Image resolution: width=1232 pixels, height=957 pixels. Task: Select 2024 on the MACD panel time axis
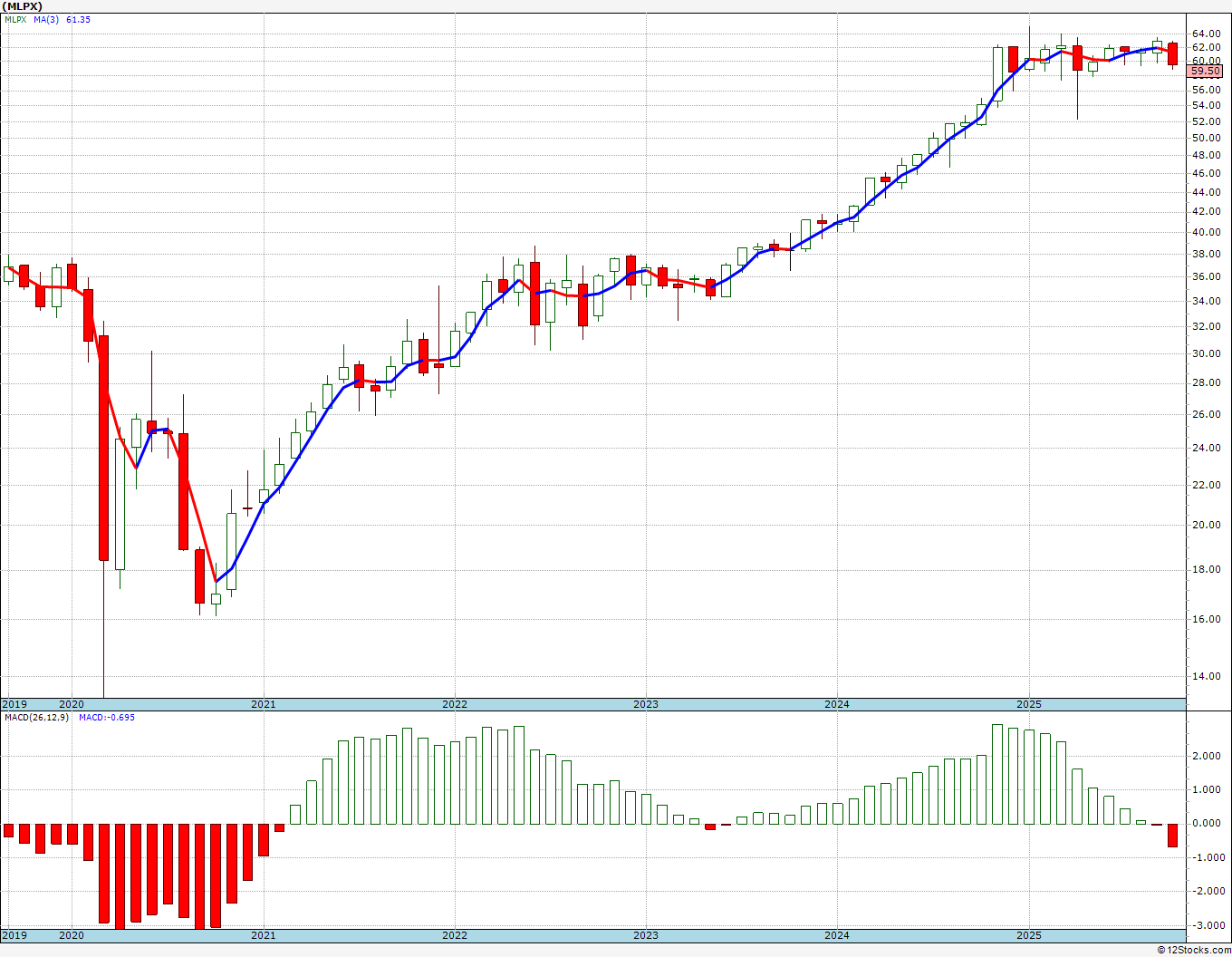[x=837, y=935]
